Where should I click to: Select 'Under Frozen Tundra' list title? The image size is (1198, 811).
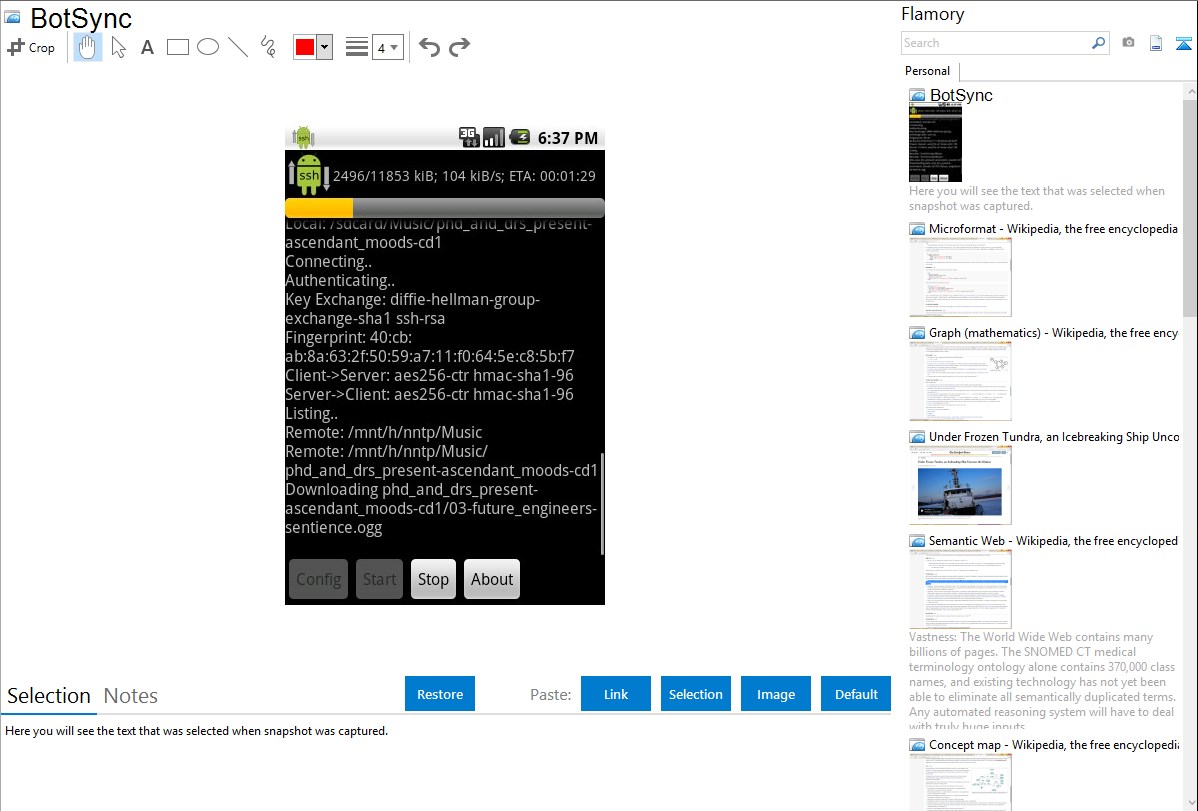click(1054, 436)
